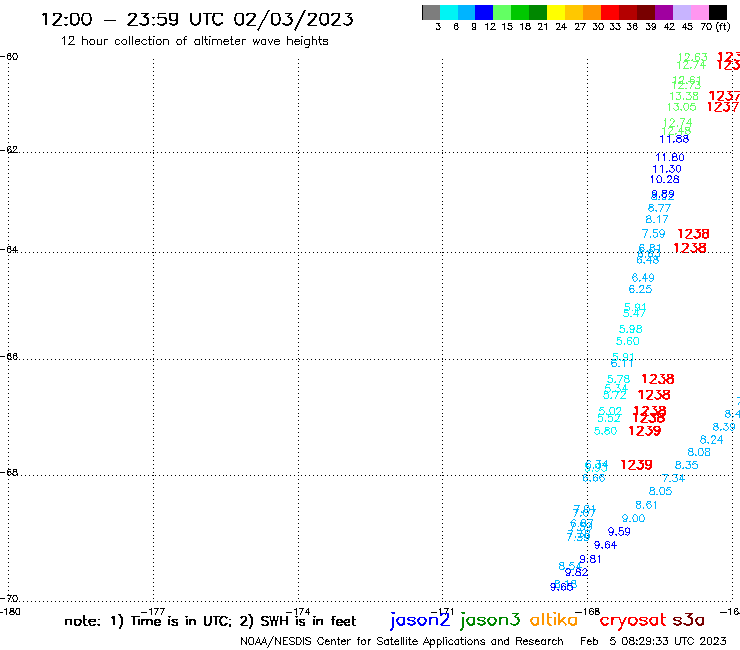Click the s3a legend label
The image size is (740, 650).
(x=688, y=620)
